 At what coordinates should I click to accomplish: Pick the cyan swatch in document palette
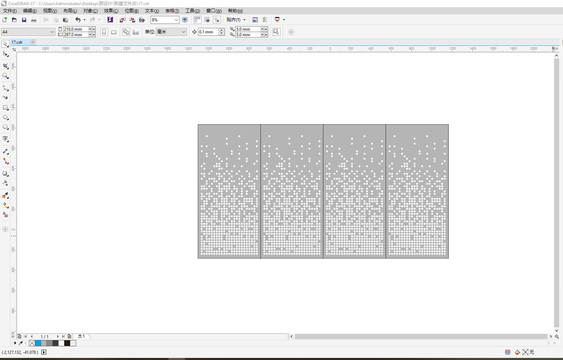[38, 343]
